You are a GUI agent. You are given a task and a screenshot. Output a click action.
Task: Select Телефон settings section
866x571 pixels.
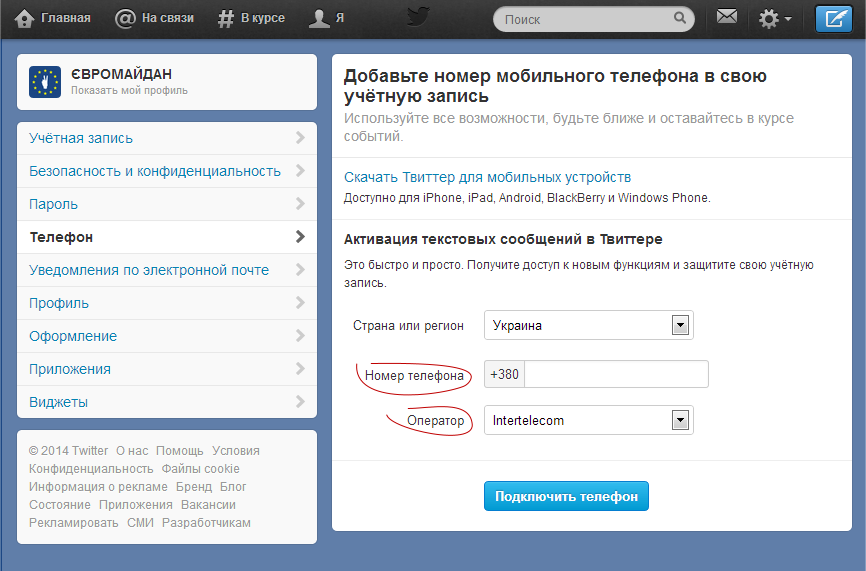tap(167, 237)
